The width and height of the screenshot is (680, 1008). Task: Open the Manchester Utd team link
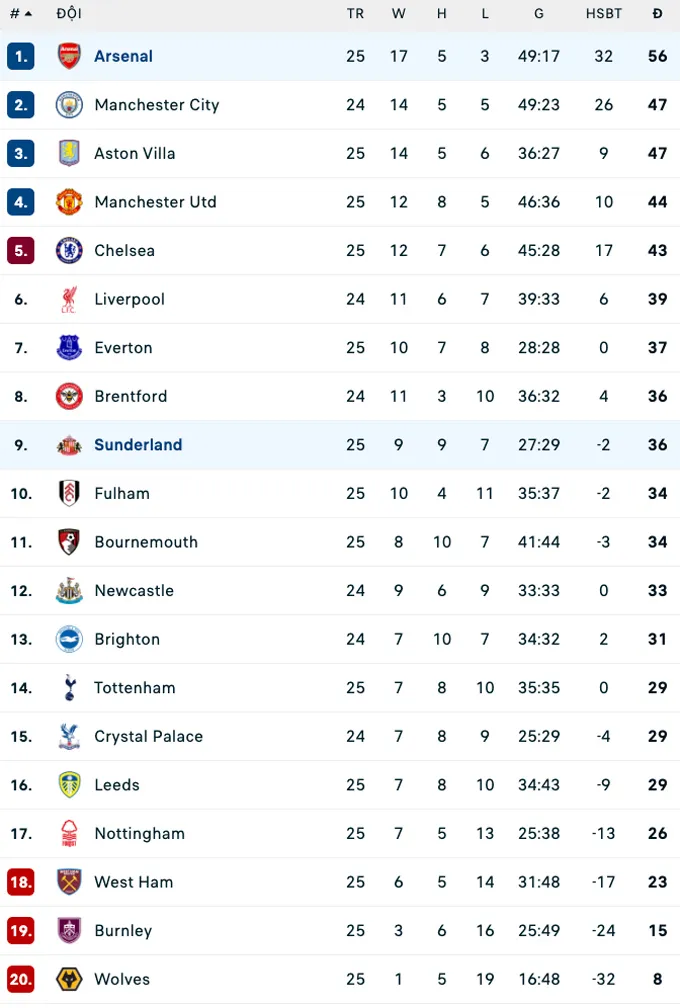coord(155,202)
